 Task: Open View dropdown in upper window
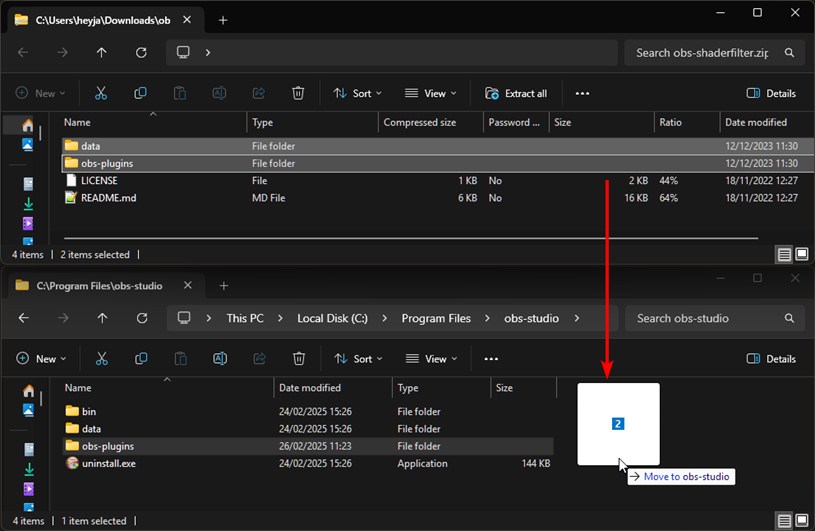(x=431, y=94)
